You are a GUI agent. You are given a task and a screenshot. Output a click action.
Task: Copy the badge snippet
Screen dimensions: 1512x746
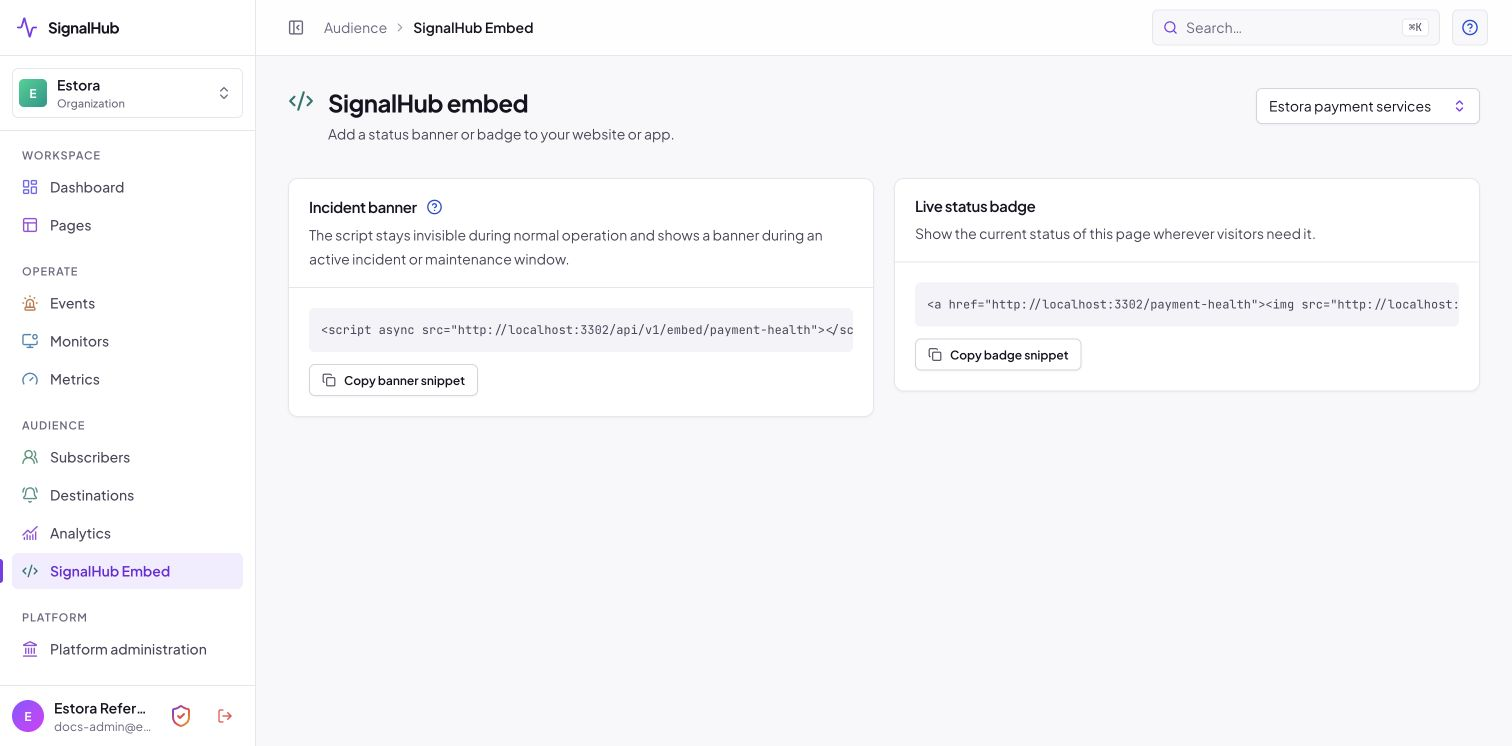(x=998, y=354)
